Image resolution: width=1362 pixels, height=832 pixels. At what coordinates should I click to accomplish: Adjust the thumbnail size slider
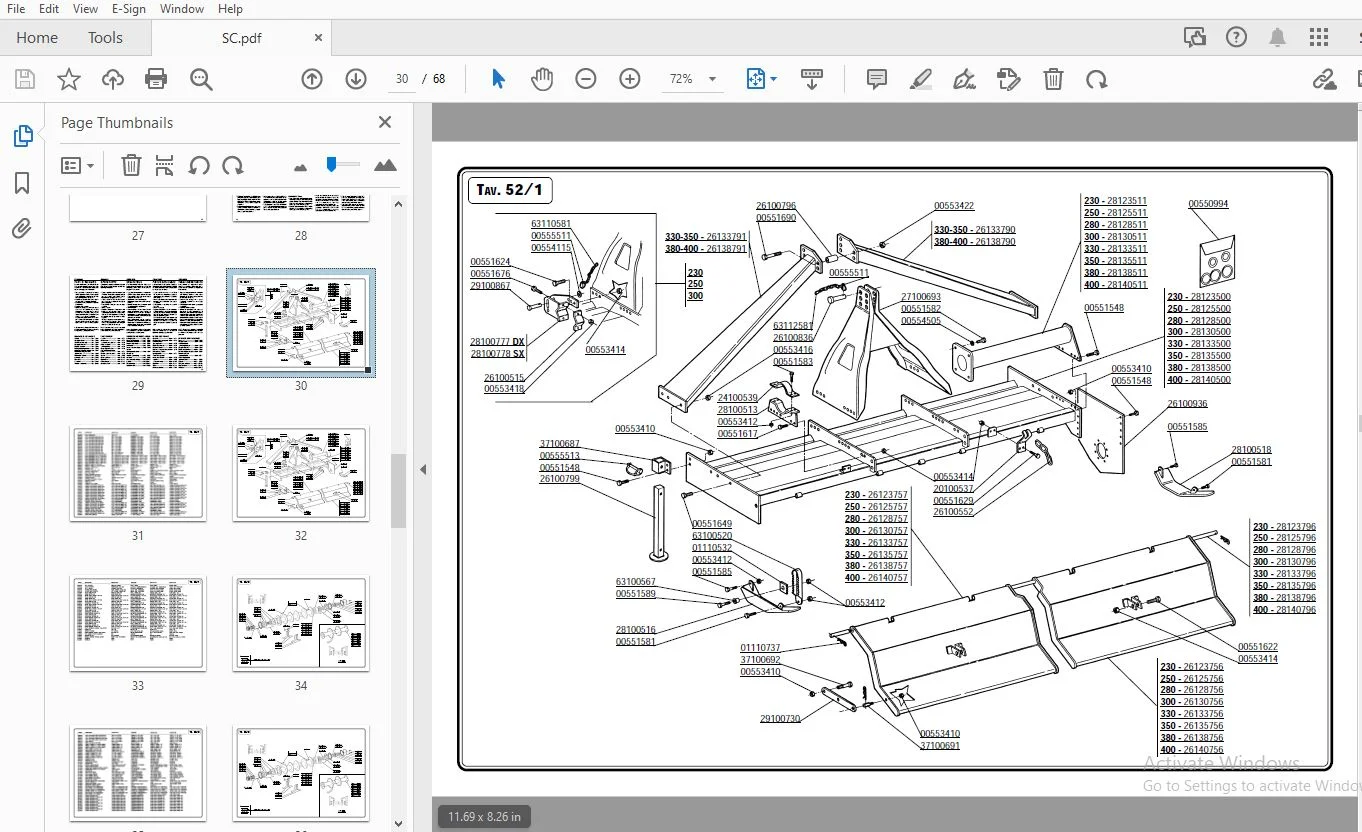click(332, 164)
